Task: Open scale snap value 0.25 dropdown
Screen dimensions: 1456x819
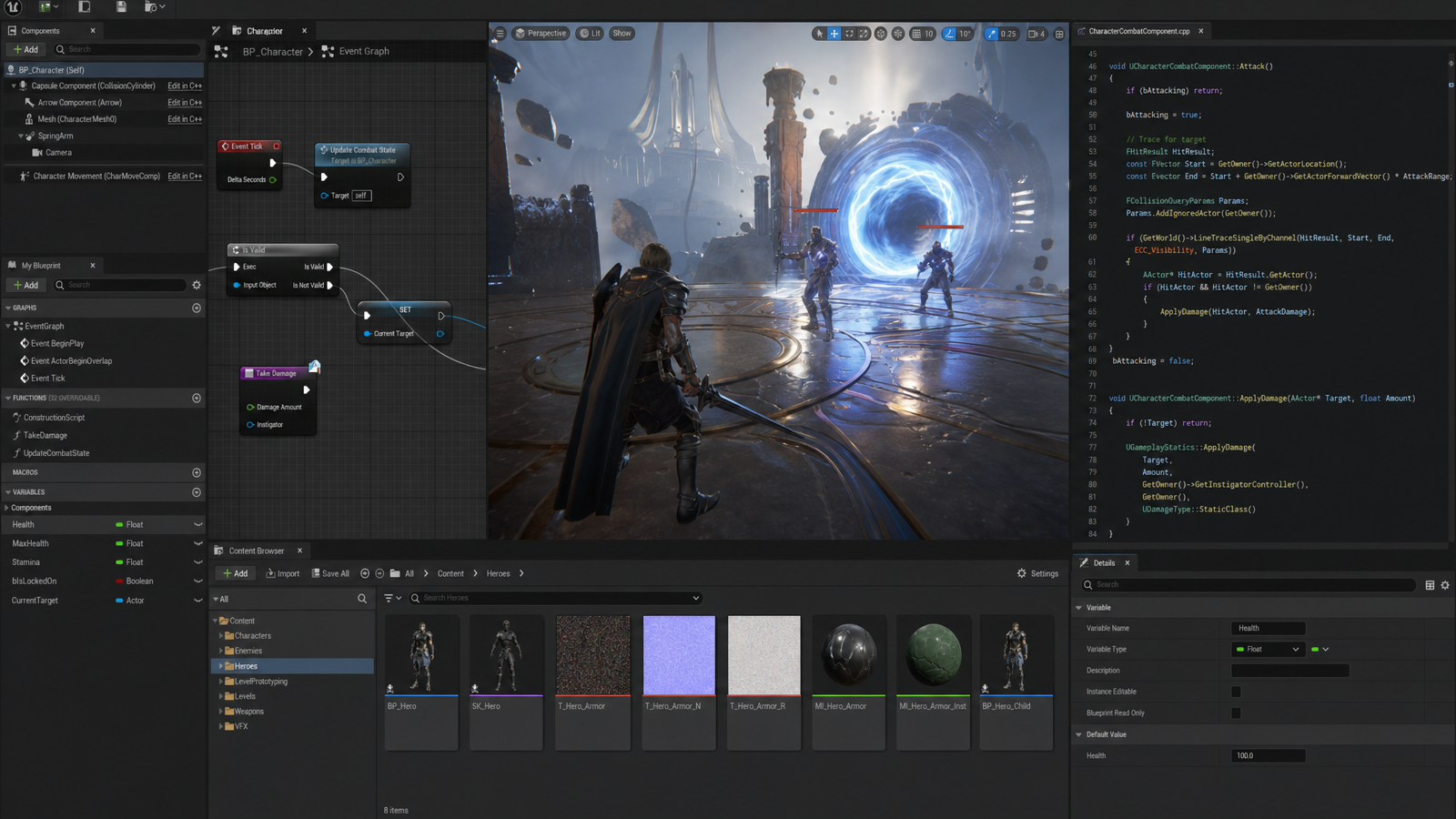Action: point(1008,34)
